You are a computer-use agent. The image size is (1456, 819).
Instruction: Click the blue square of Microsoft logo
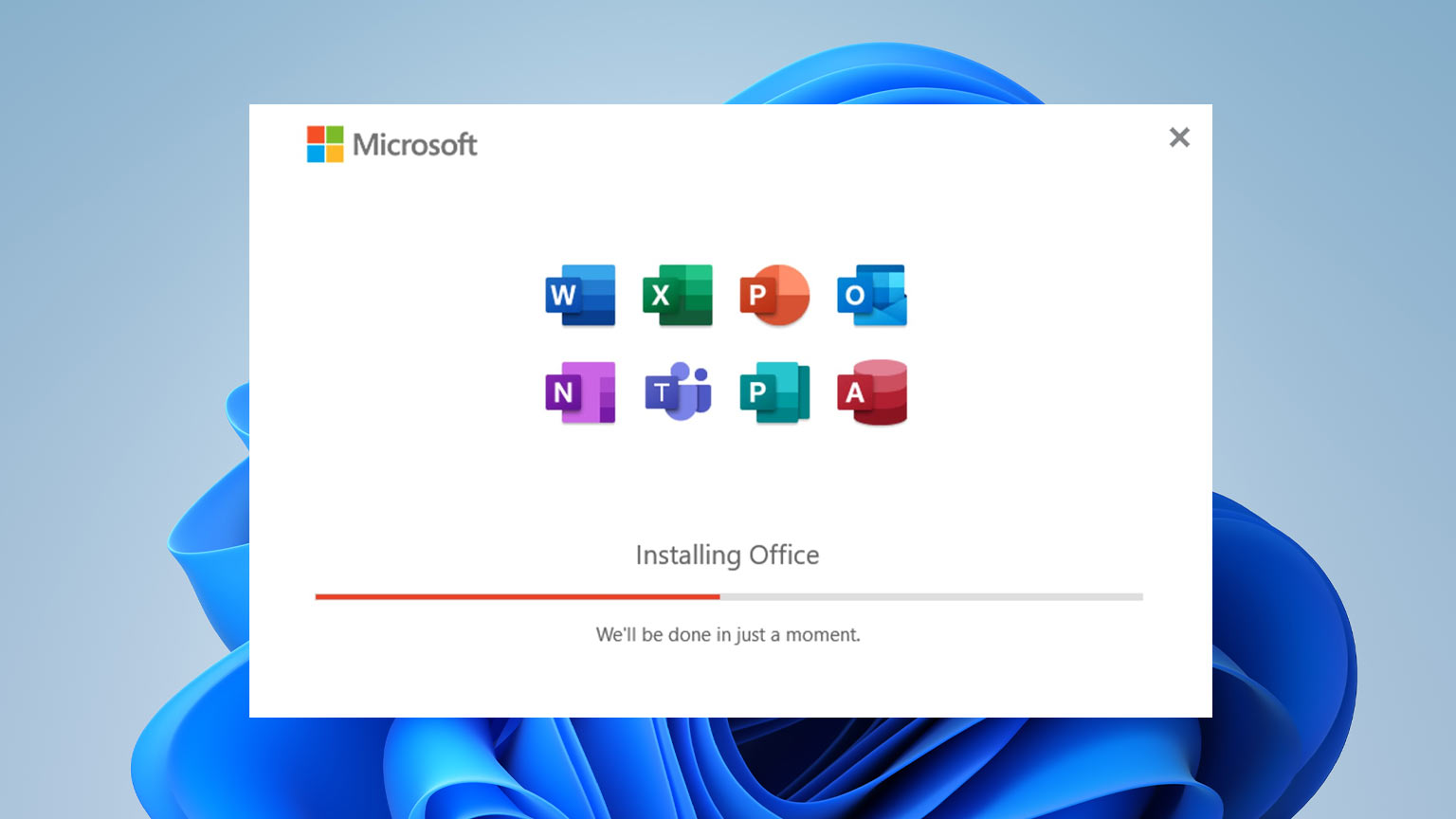[315, 155]
